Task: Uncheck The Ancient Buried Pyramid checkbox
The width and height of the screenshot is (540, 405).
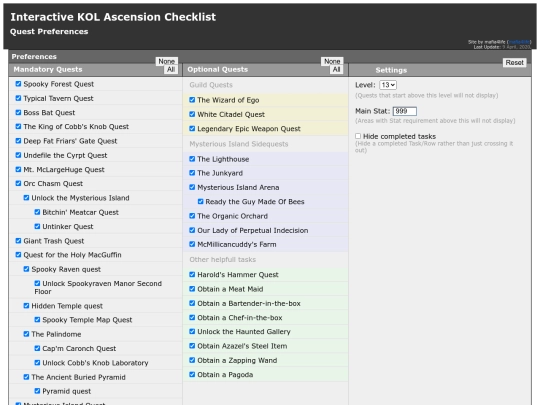Action: 26,377
